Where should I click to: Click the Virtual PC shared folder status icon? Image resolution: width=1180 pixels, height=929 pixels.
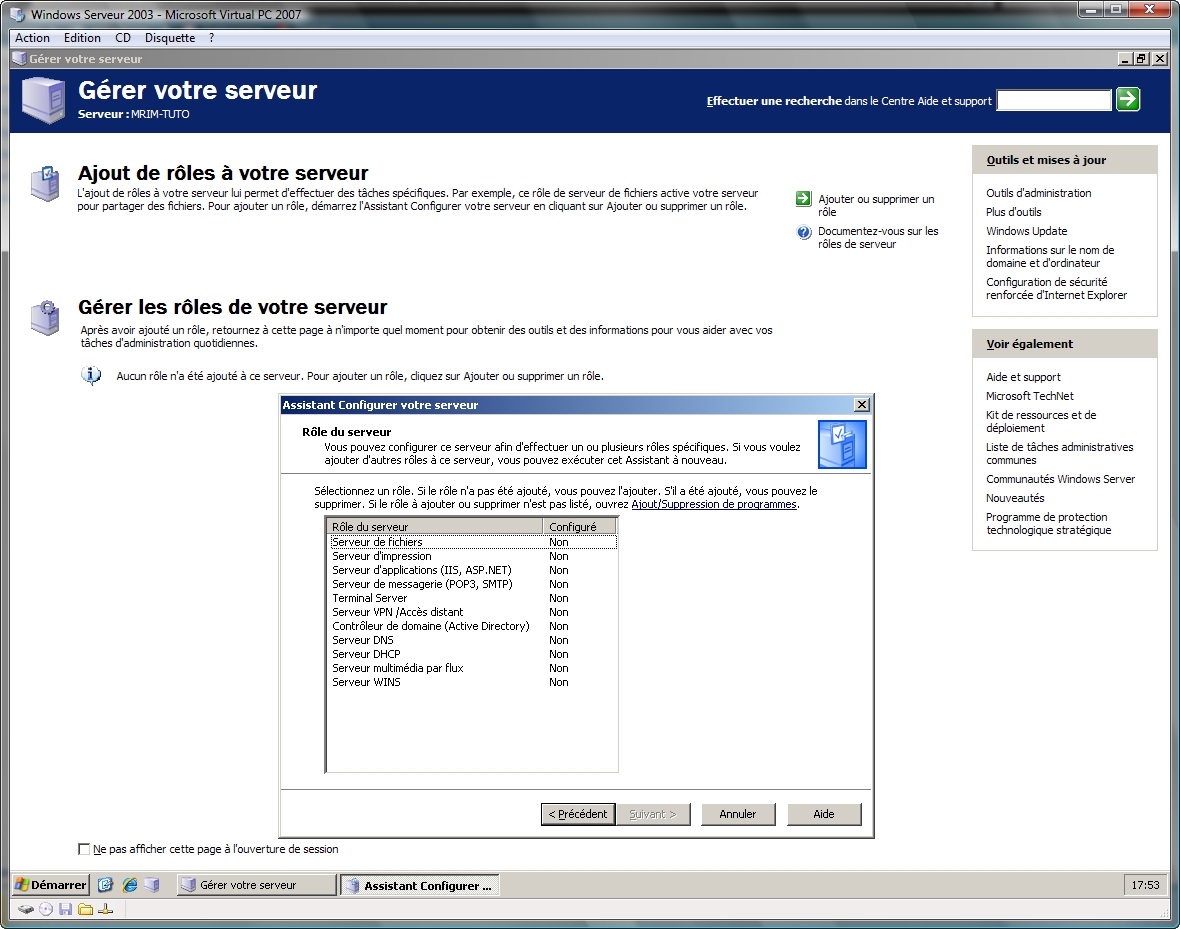[85, 909]
